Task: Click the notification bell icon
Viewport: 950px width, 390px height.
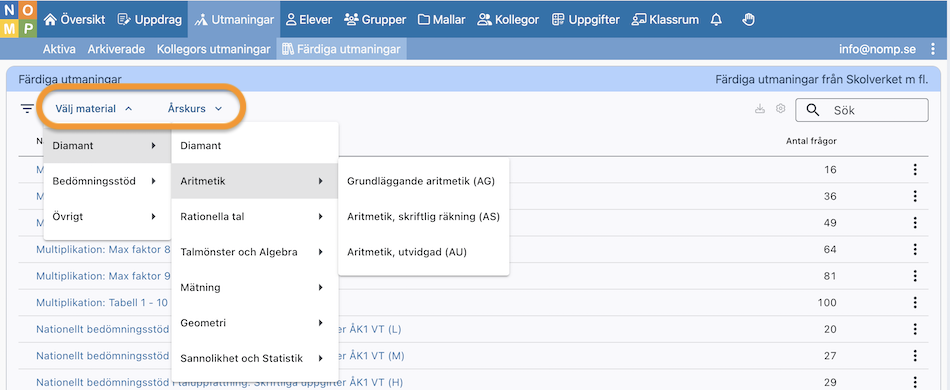Action: (716, 19)
